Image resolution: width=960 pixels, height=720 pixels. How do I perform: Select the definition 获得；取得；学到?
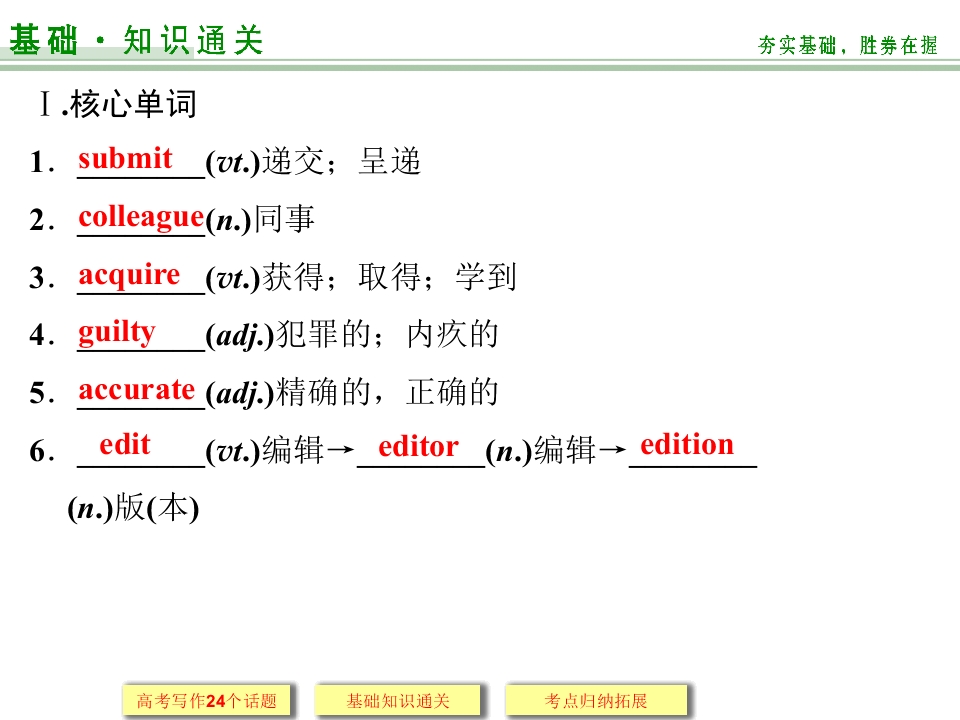390,277
